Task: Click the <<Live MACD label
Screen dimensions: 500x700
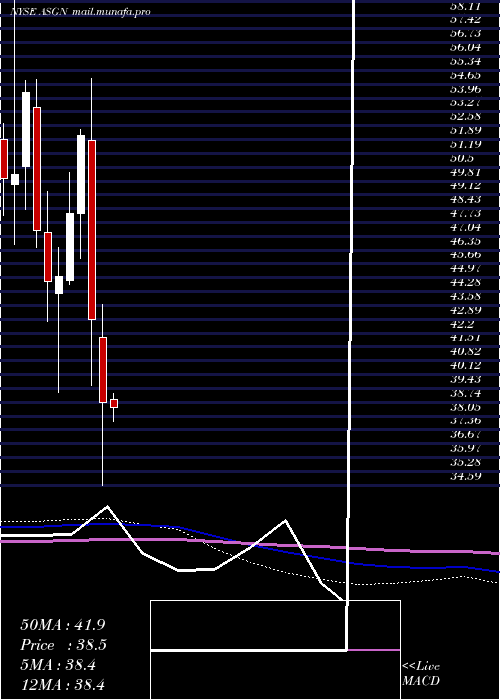Action: [x=421, y=674]
